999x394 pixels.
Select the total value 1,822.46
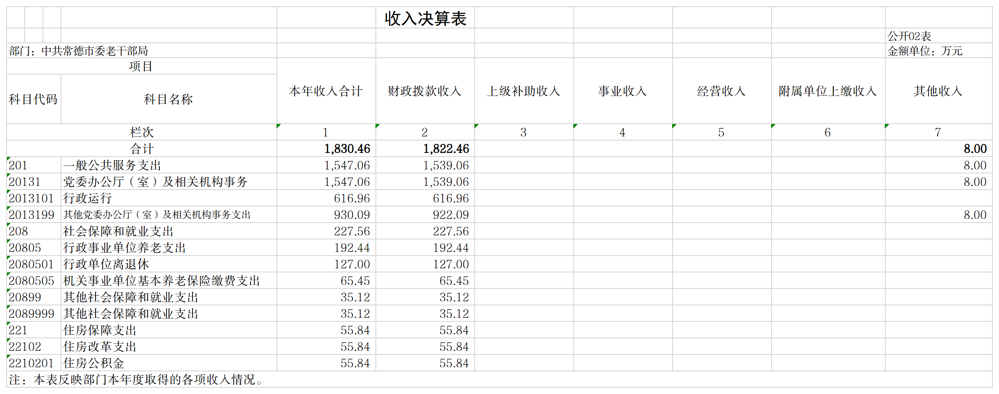(446, 149)
